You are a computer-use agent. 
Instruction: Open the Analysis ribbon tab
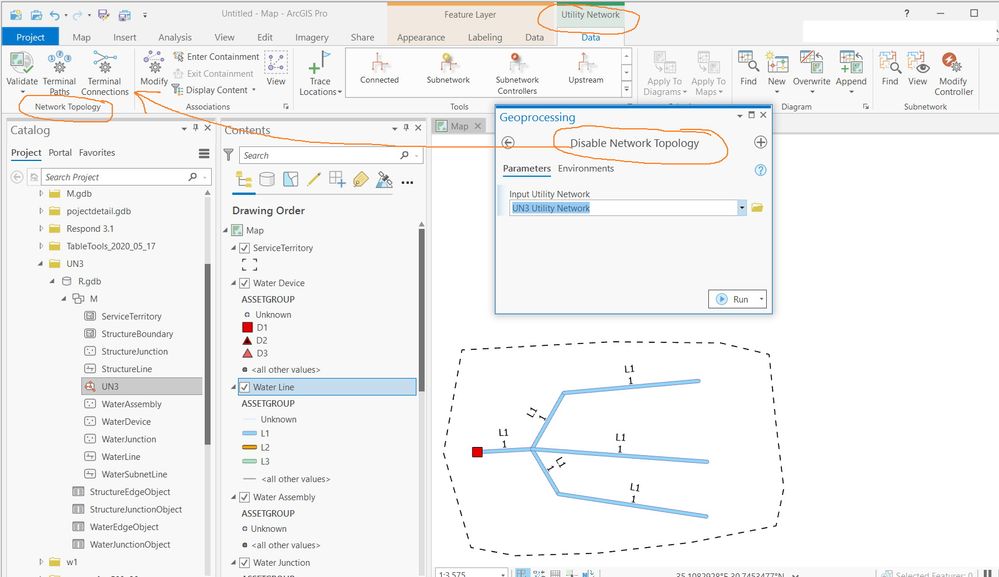(175, 37)
